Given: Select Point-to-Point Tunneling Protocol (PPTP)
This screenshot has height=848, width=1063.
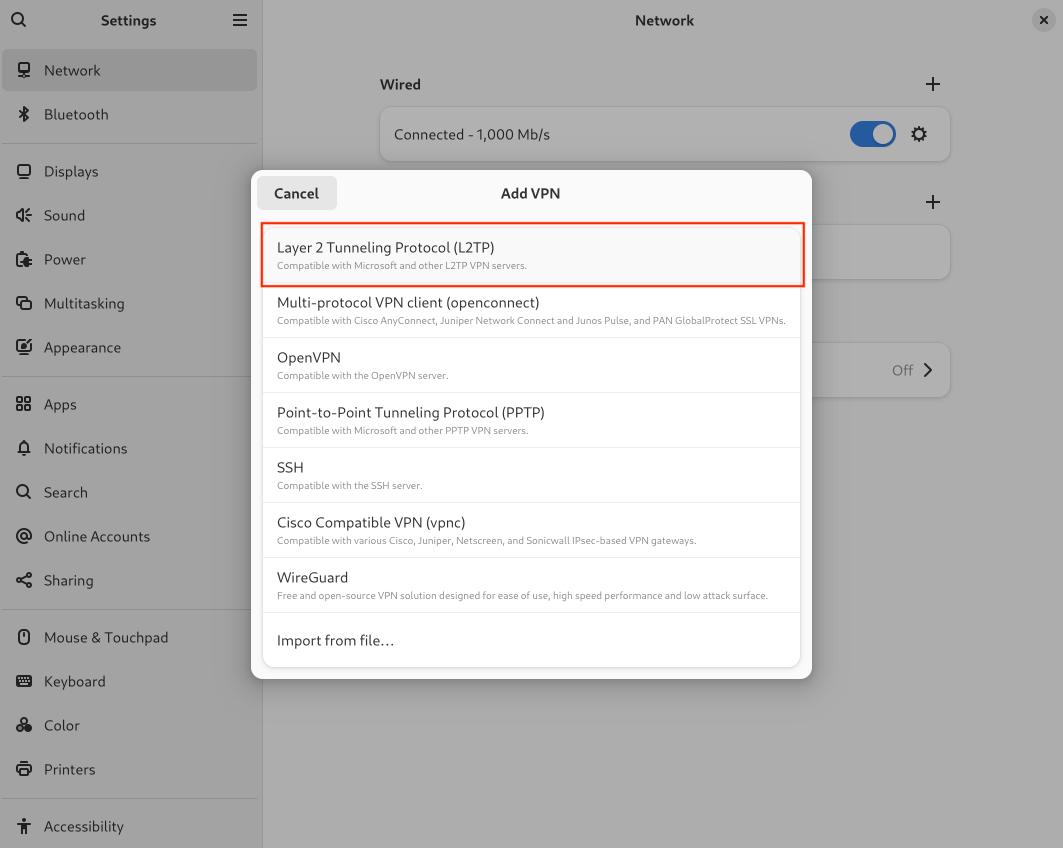Looking at the screenshot, I should coord(532,420).
